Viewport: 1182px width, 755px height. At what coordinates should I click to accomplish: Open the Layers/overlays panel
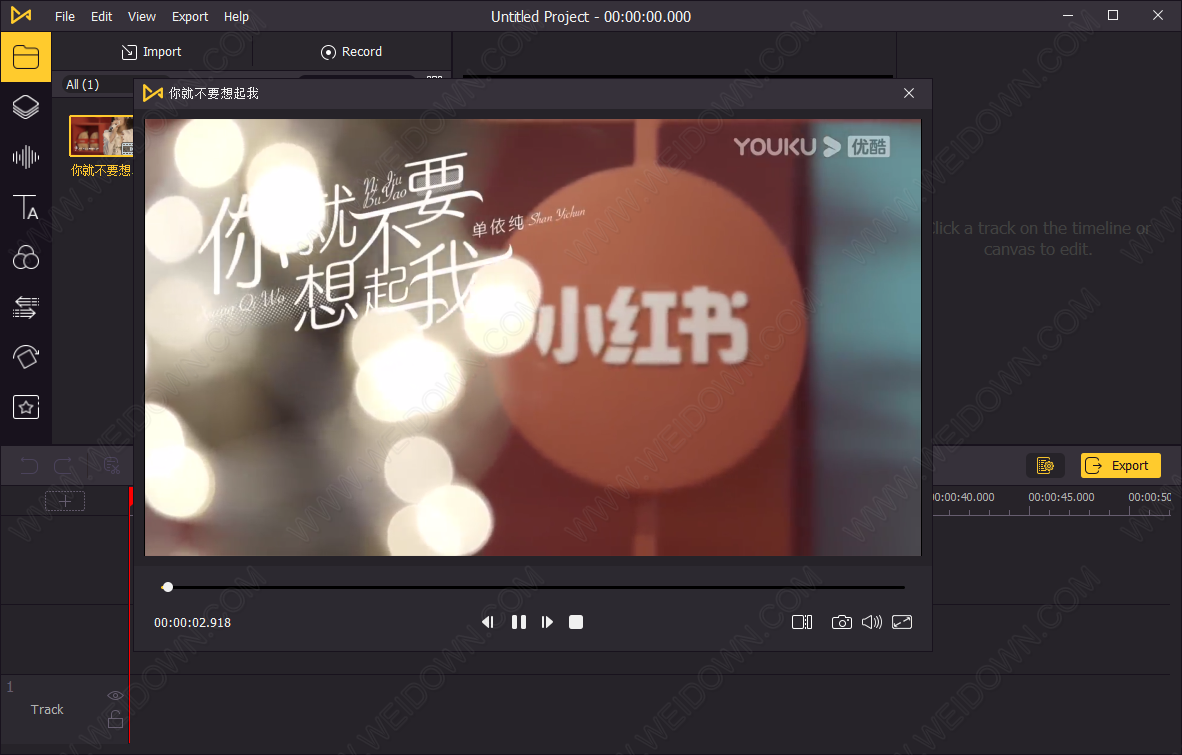[x=26, y=107]
